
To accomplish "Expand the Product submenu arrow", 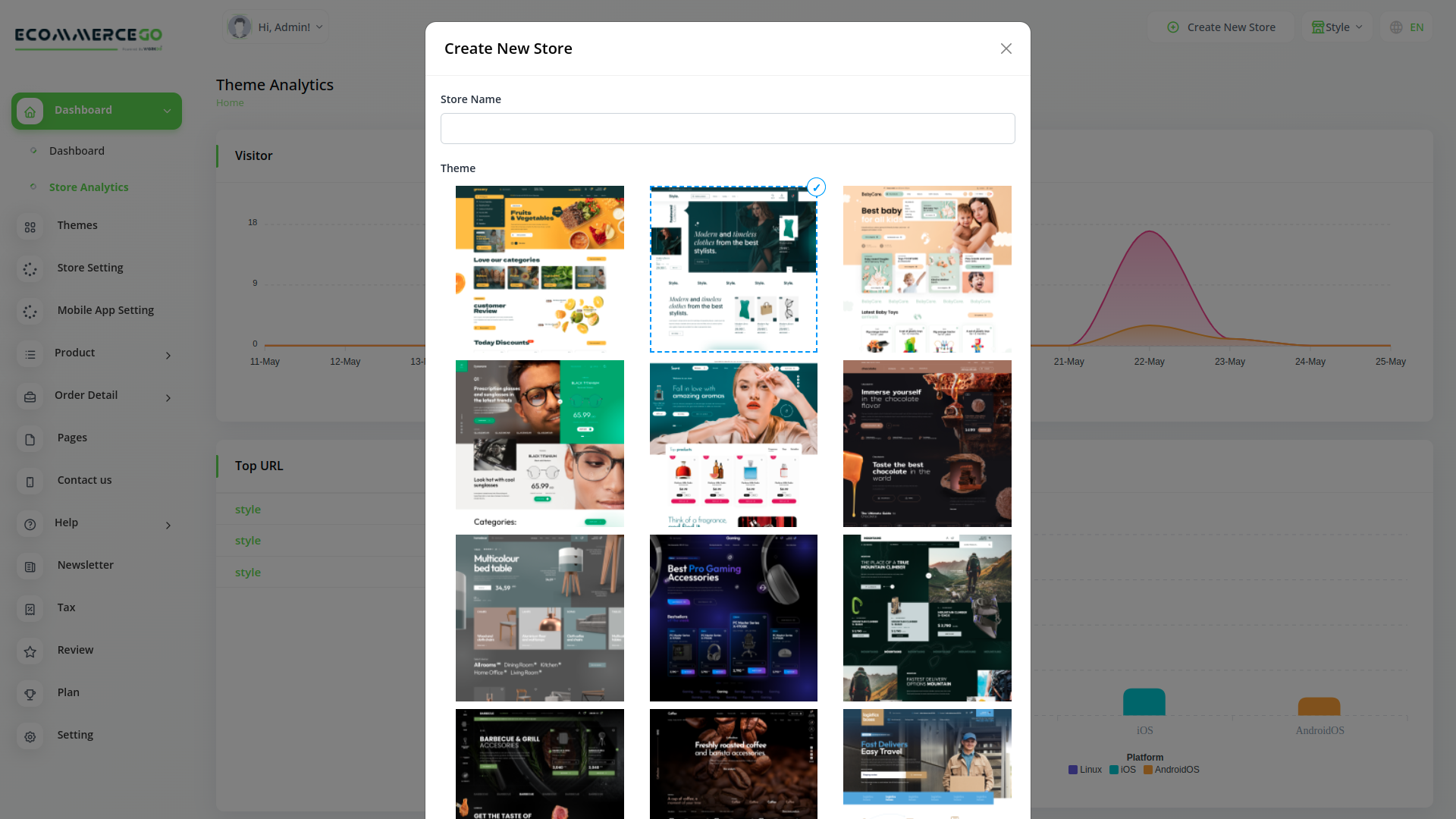I will point(168,356).
